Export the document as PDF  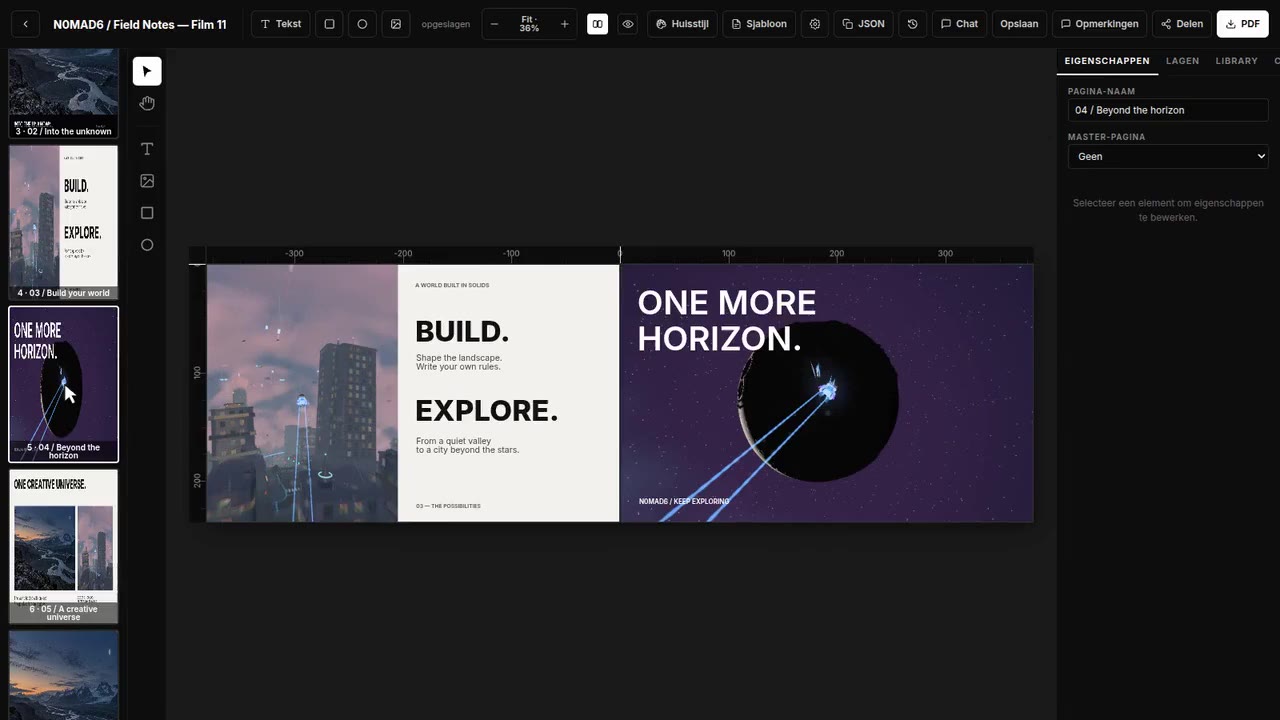click(1242, 24)
